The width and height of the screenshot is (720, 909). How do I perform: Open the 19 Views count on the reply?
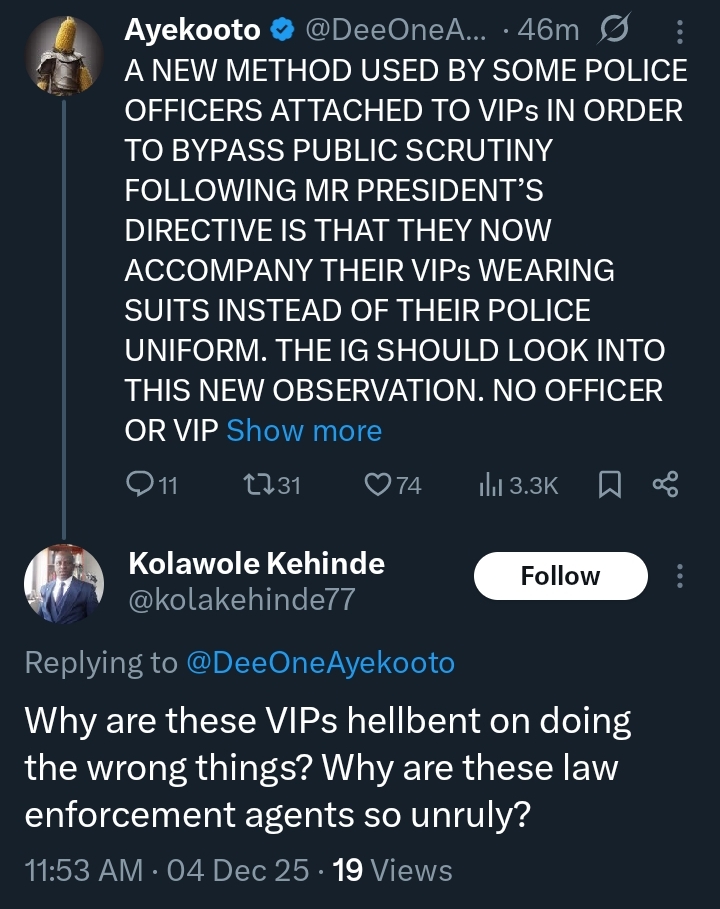pyautogui.click(x=392, y=870)
